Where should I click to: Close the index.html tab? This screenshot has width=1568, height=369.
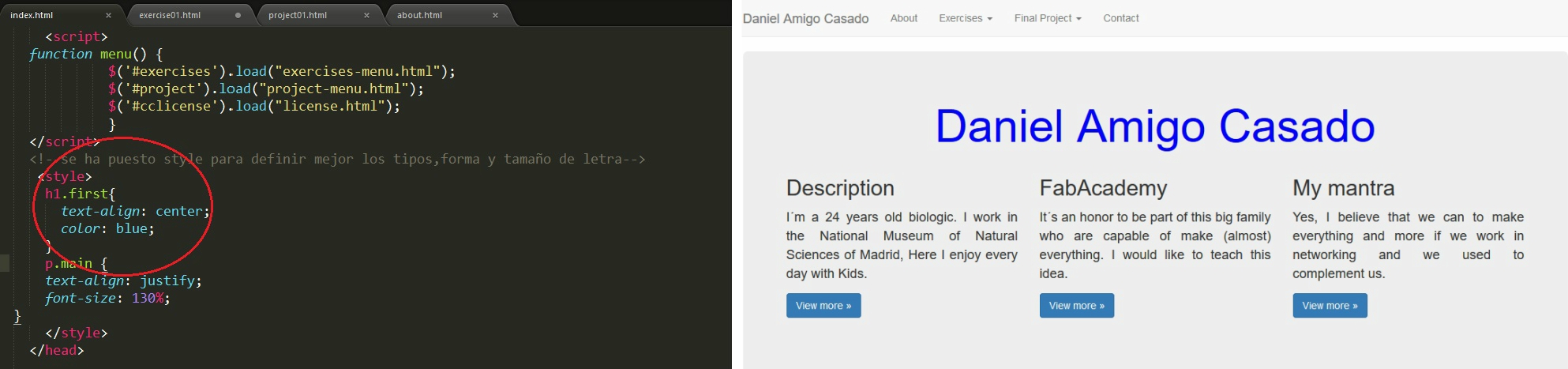pos(108,15)
